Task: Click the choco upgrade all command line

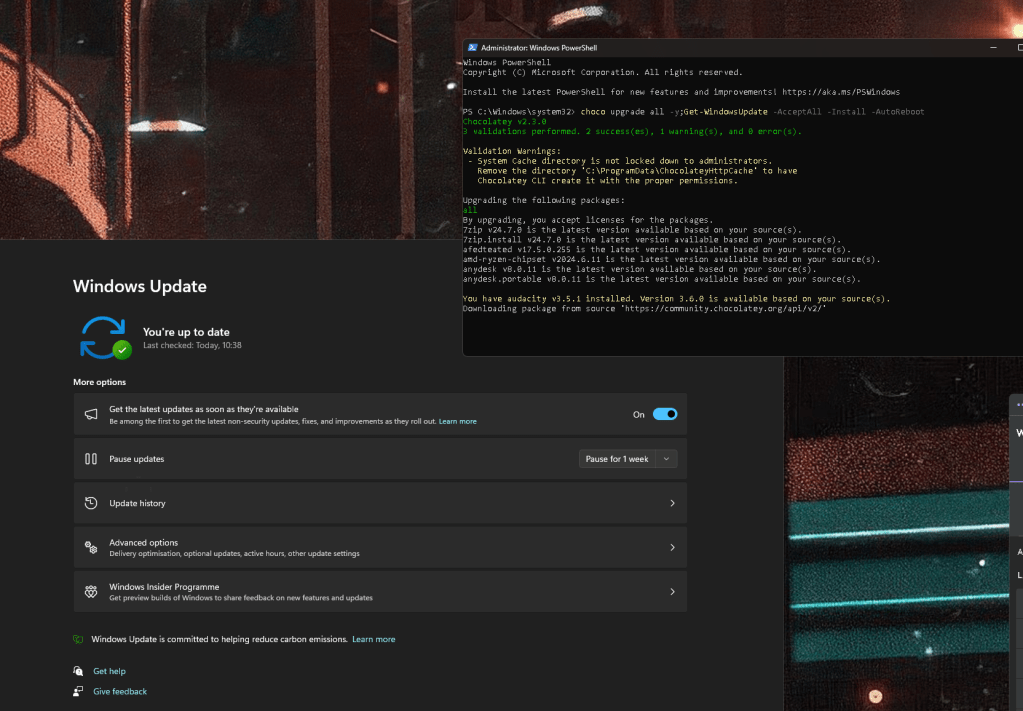Action: [694, 112]
